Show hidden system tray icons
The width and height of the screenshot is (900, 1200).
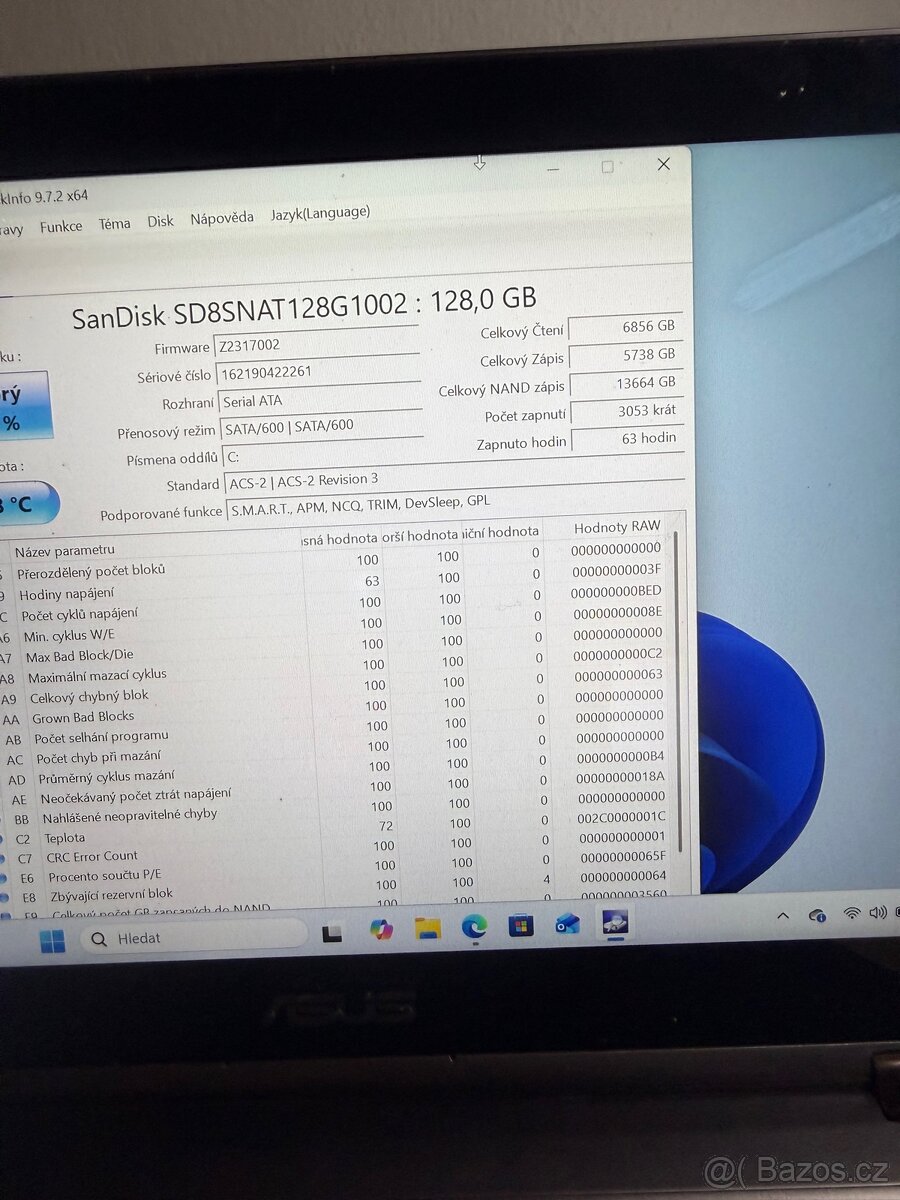(783, 916)
